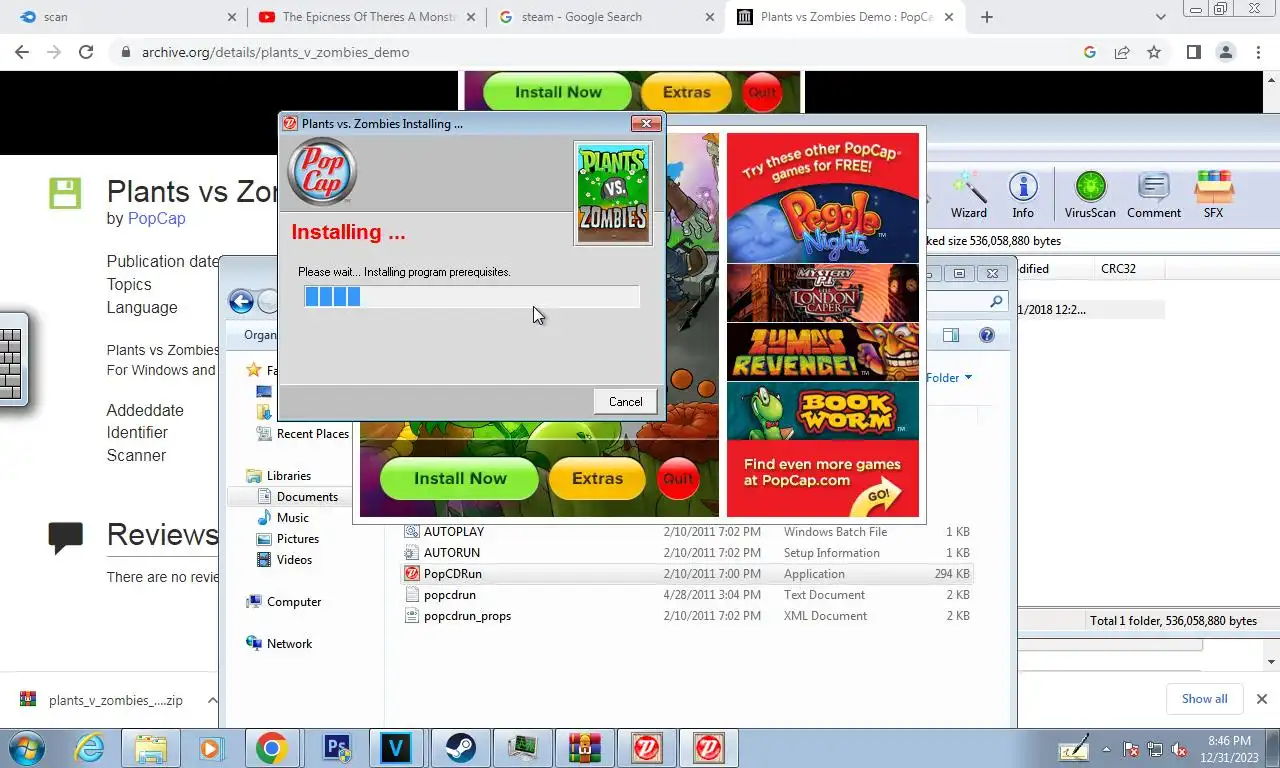Show hidden system tray icons
The height and width of the screenshot is (768, 1280).
(x=1107, y=749)
